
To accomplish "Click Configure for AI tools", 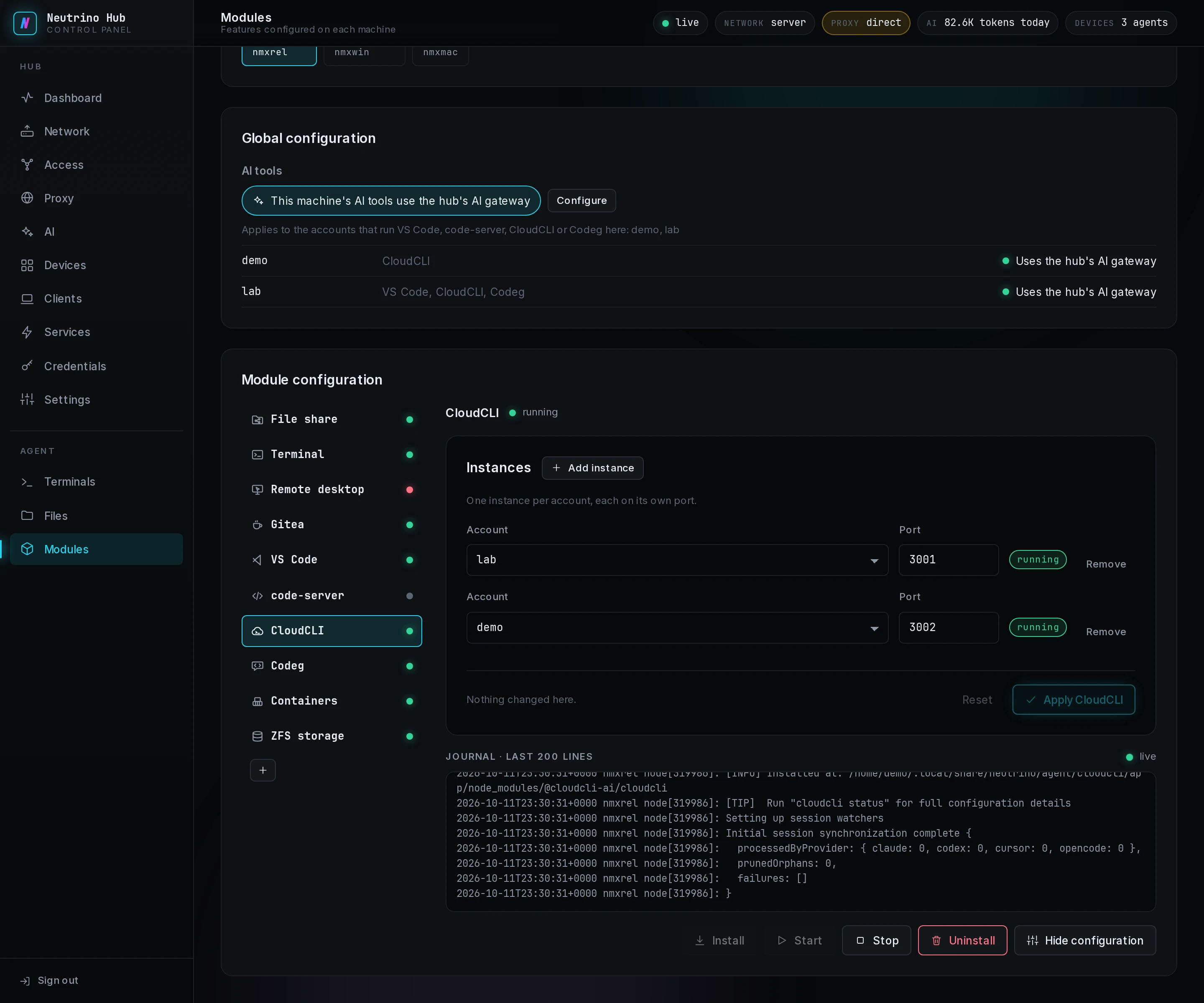I will 582,201.
